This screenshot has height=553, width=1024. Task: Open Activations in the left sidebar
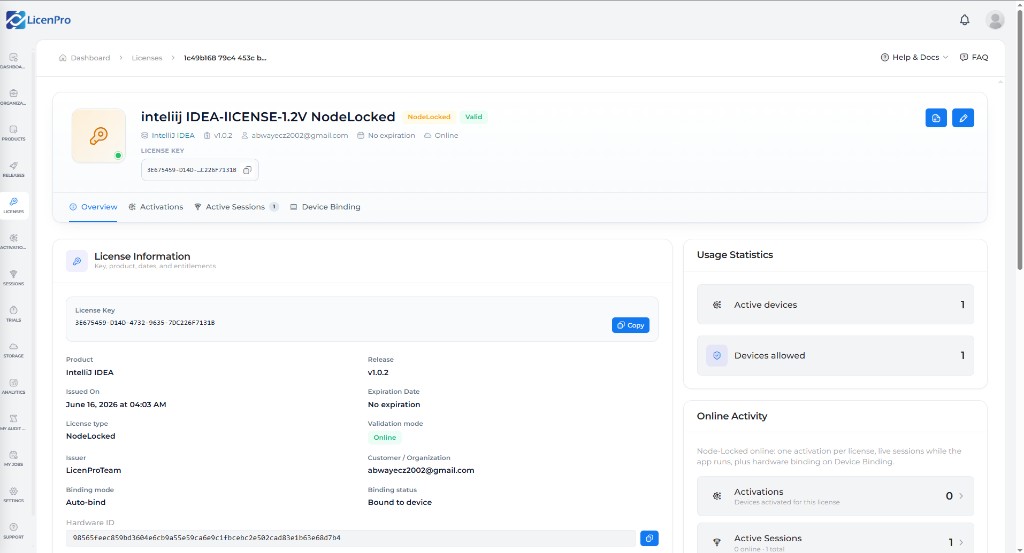point(13,242)
